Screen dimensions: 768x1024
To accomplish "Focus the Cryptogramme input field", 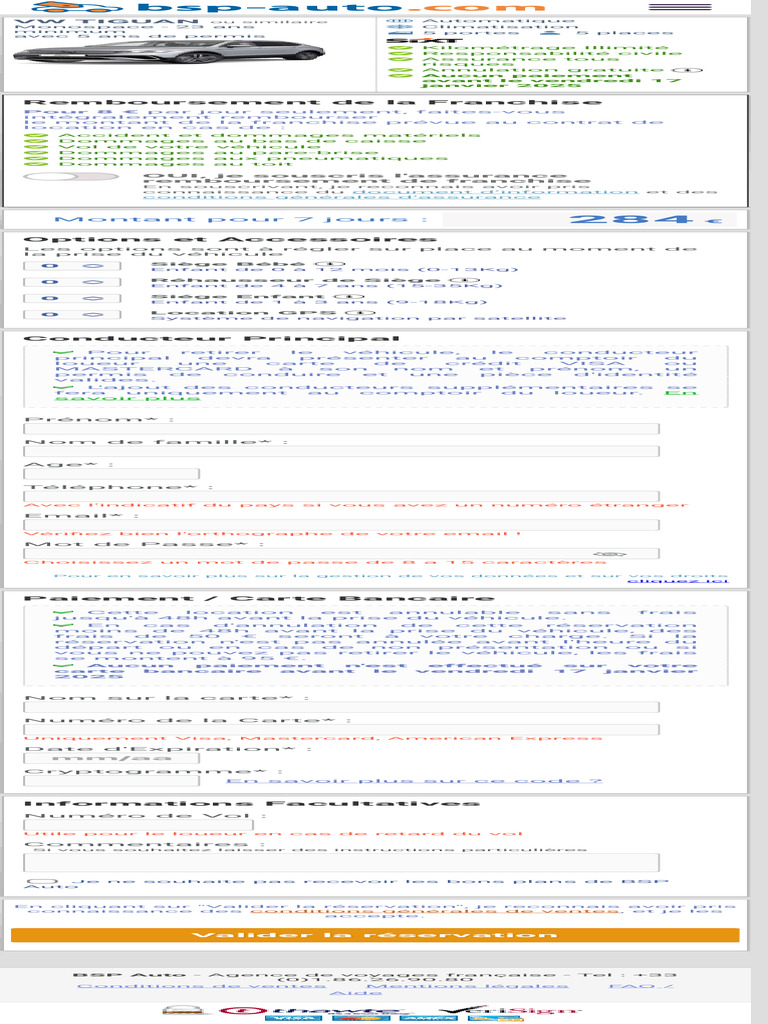I will [x=111, y=781].
